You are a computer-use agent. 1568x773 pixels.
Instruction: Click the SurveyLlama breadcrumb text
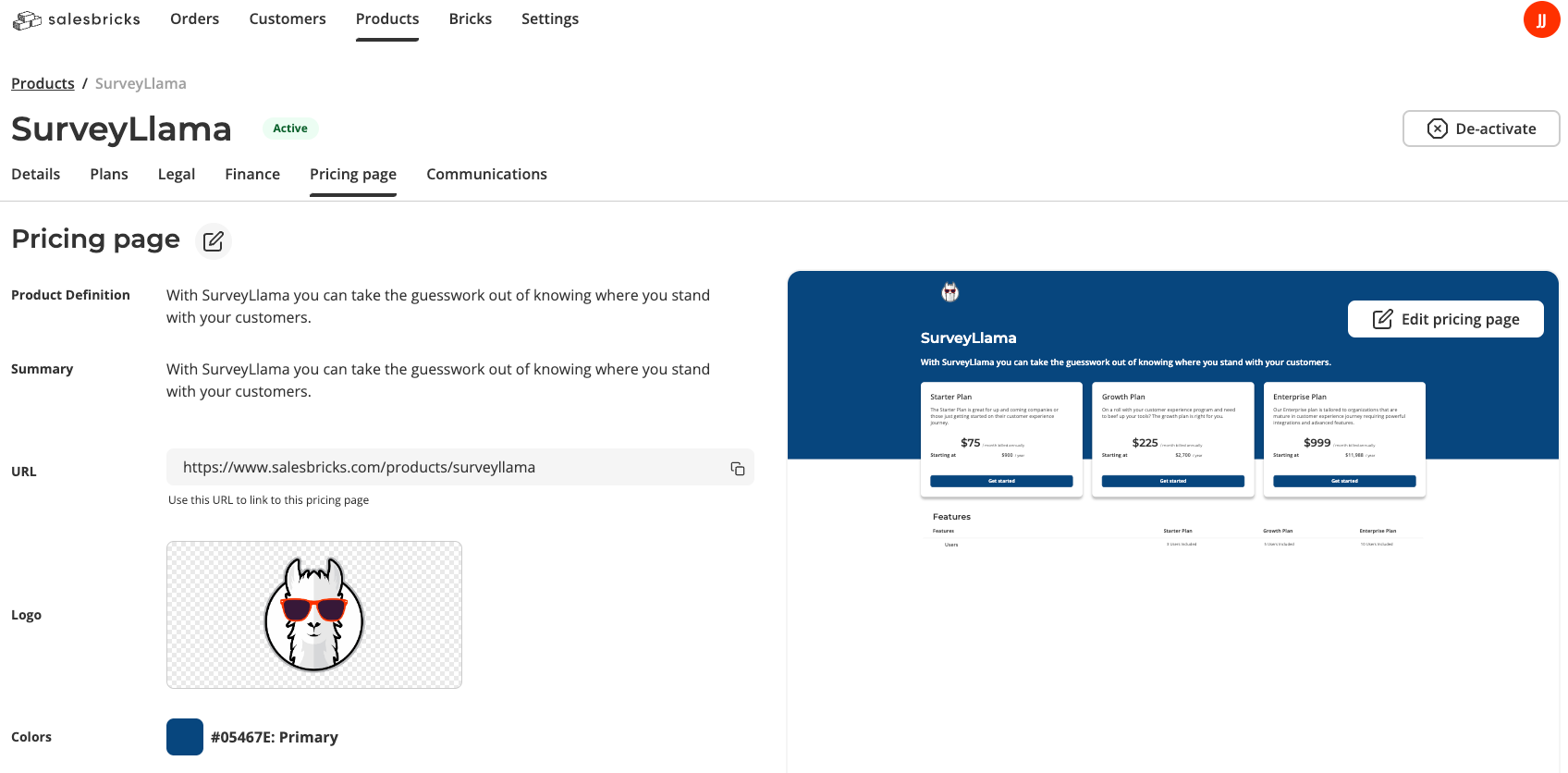(x=141, y=83)
